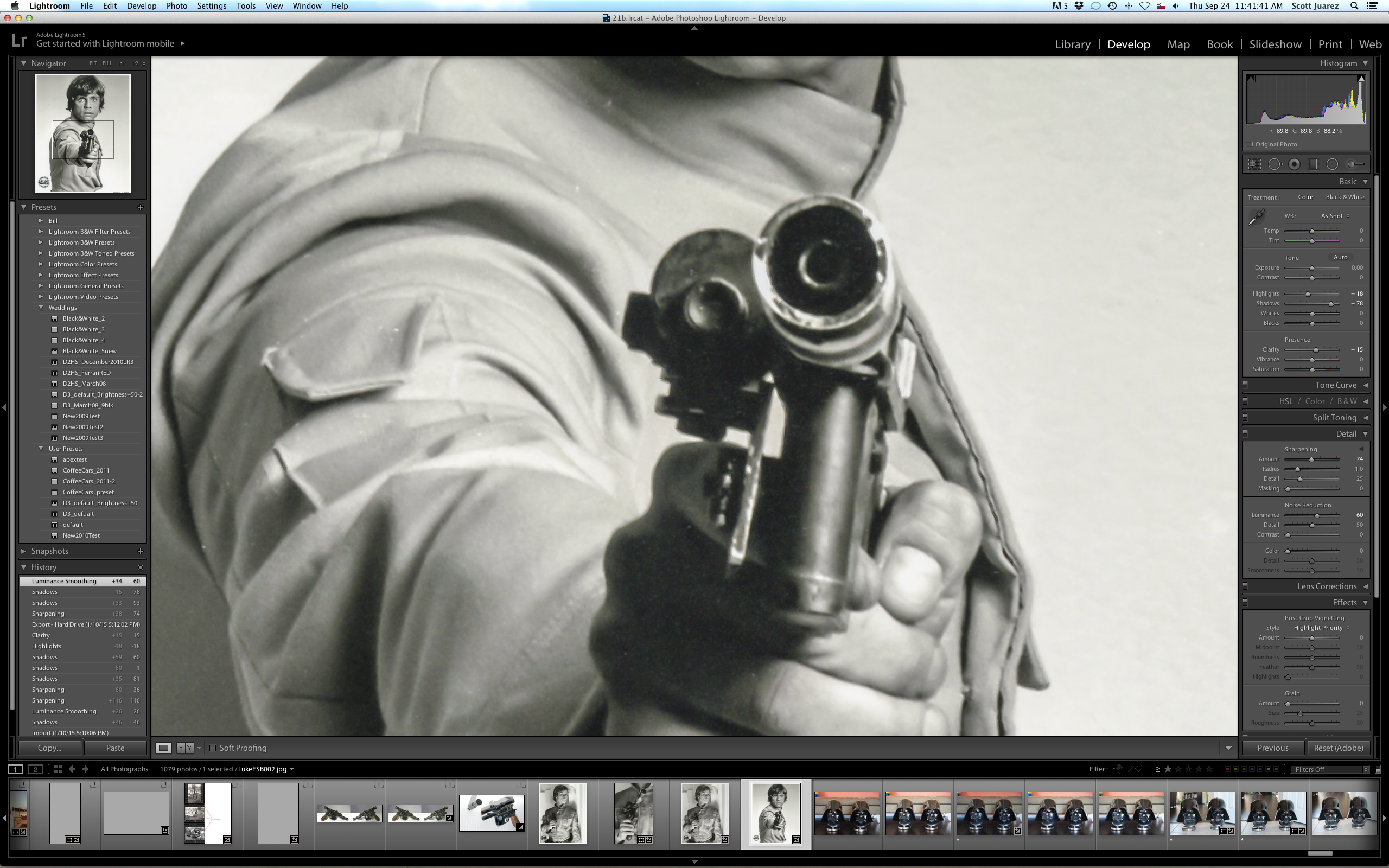Collapse the Navigator panel
The image size is (1389, 868).
23,63
